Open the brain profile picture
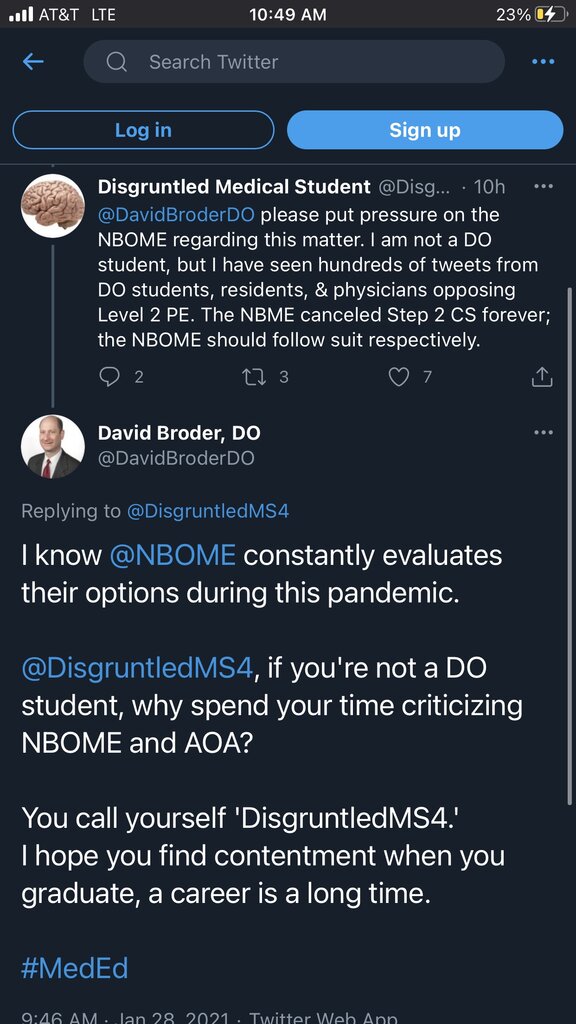 (x=53, y=206)
